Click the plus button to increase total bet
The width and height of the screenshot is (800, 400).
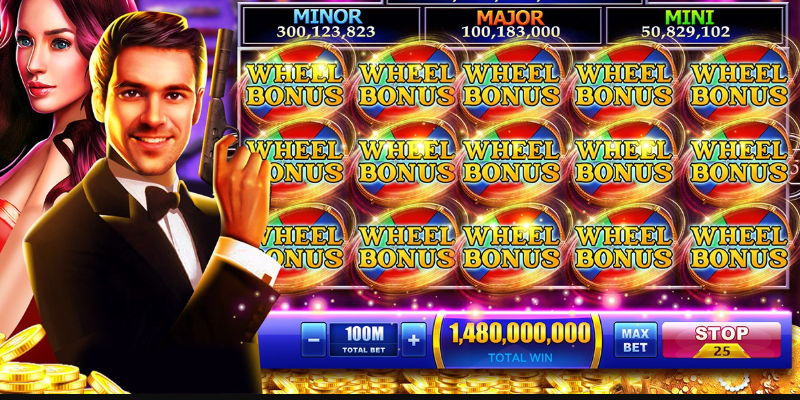414,340
